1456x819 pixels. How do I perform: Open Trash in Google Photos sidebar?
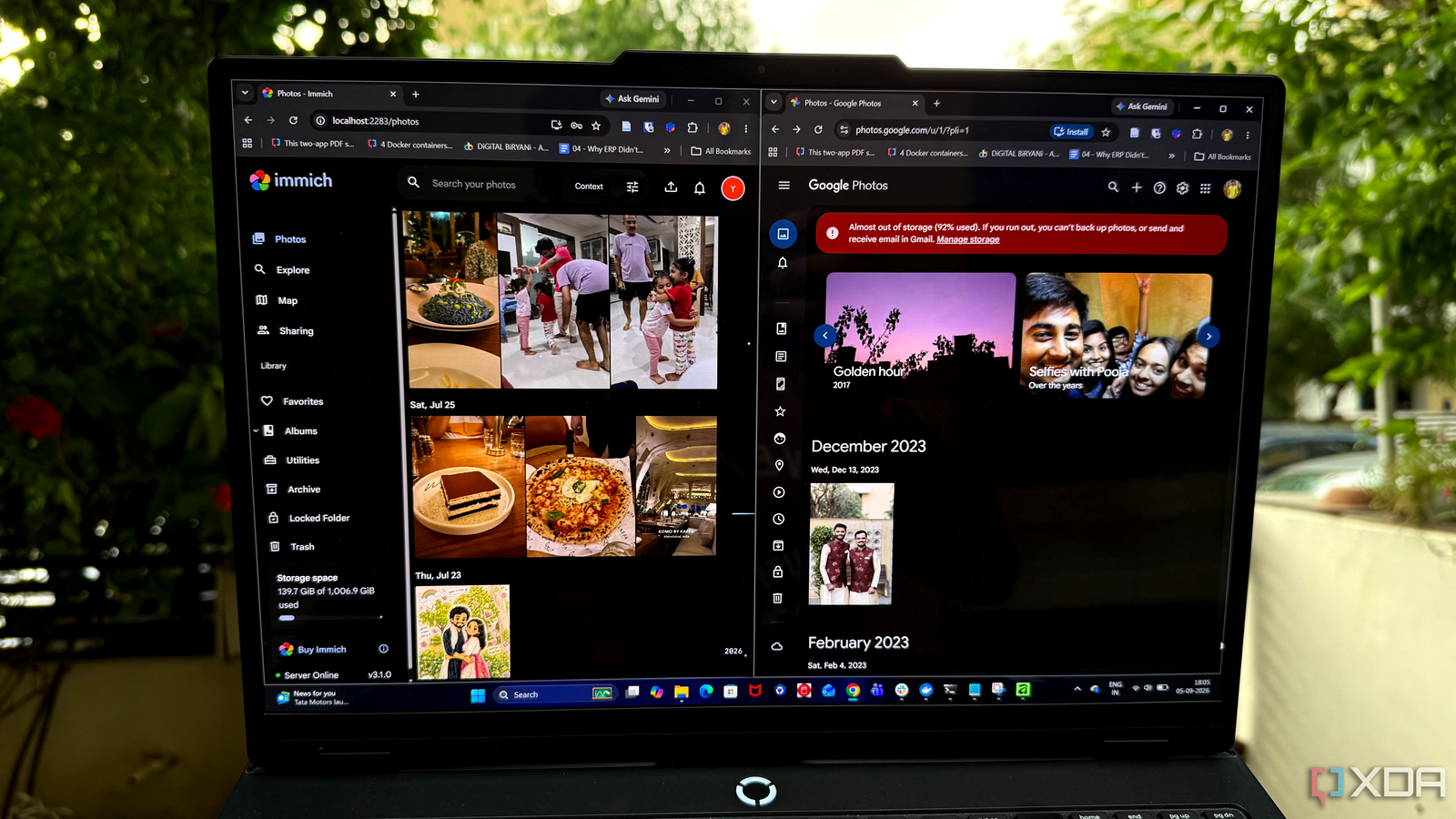click(777, 598)
